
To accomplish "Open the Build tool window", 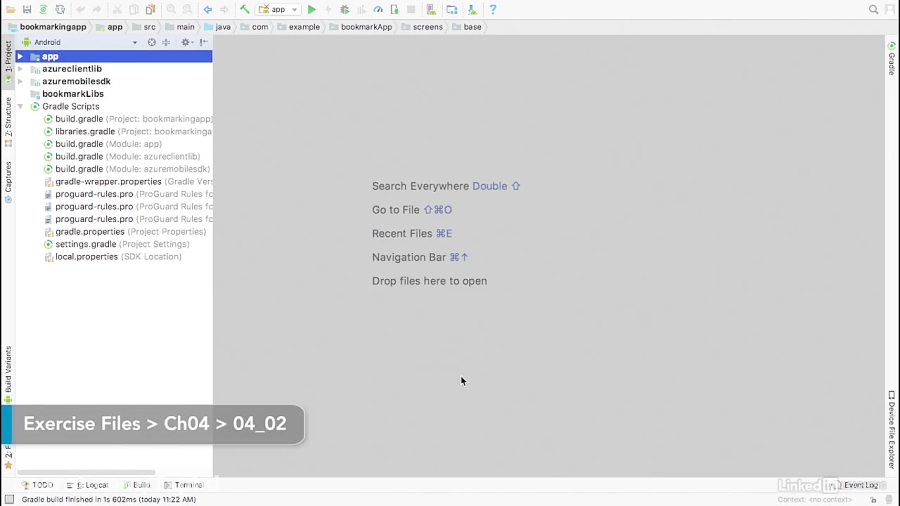I will tap(137, 485).
